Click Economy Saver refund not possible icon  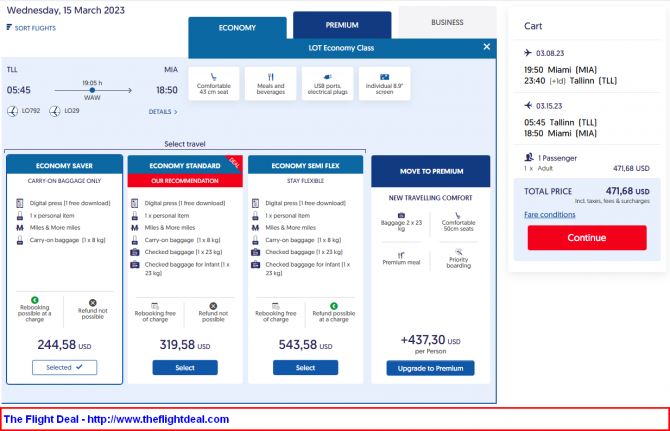point(93,302)
